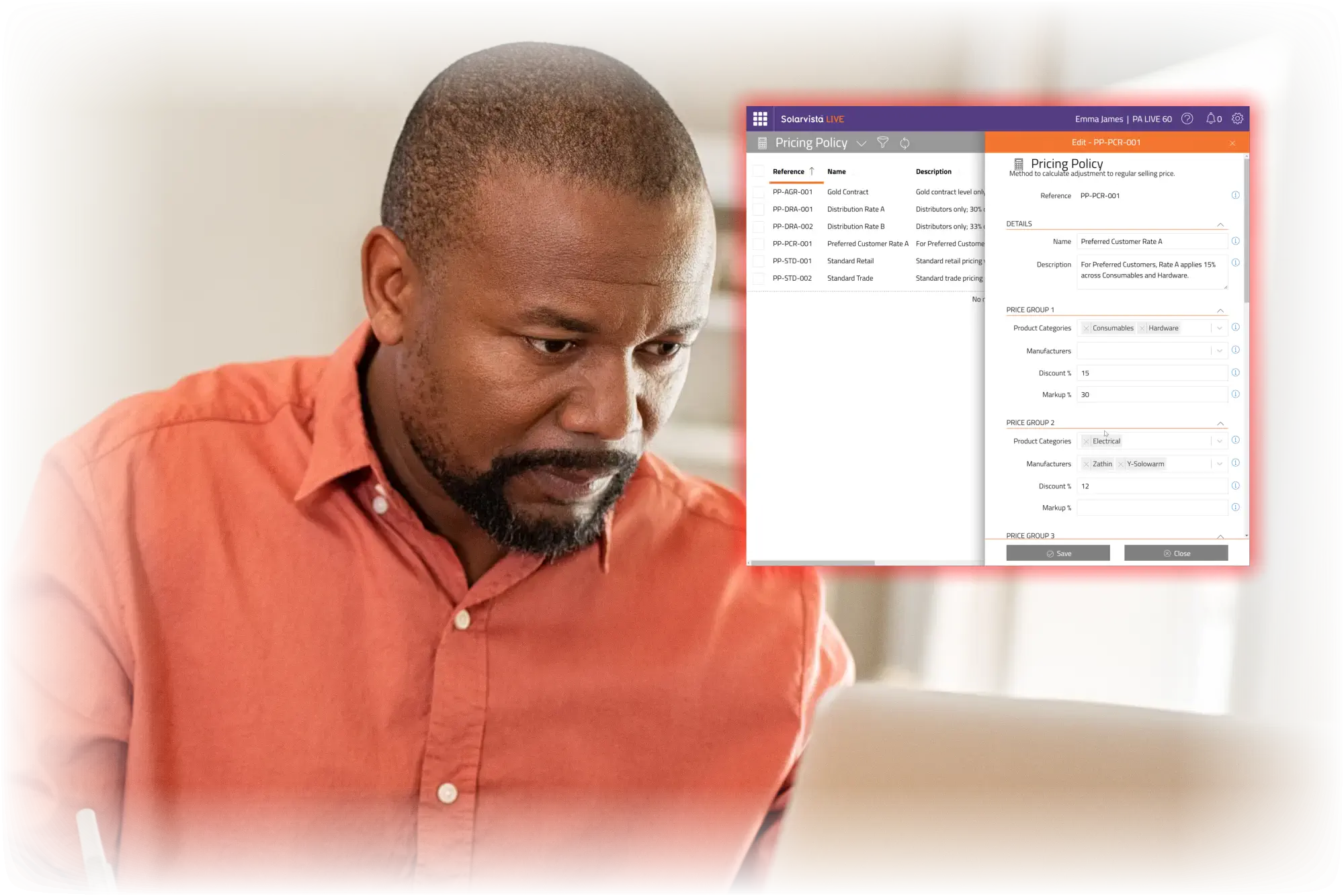The image size is (1344, 896).
Task: Click the Solarvista LIVE logo
Action: (x=812, y=119)
